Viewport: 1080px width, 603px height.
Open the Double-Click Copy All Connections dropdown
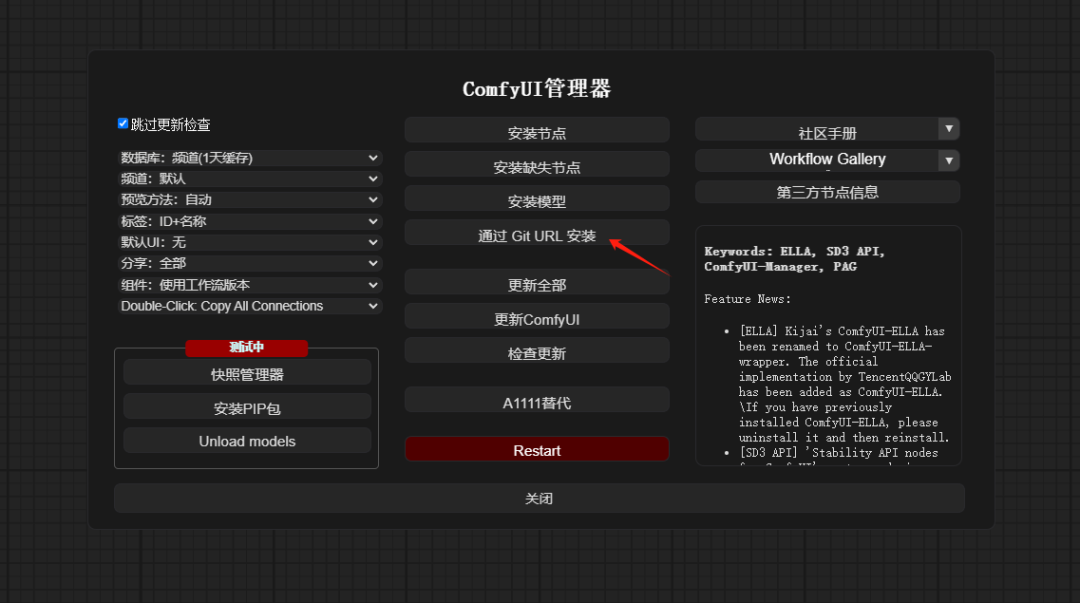[248, 306]
